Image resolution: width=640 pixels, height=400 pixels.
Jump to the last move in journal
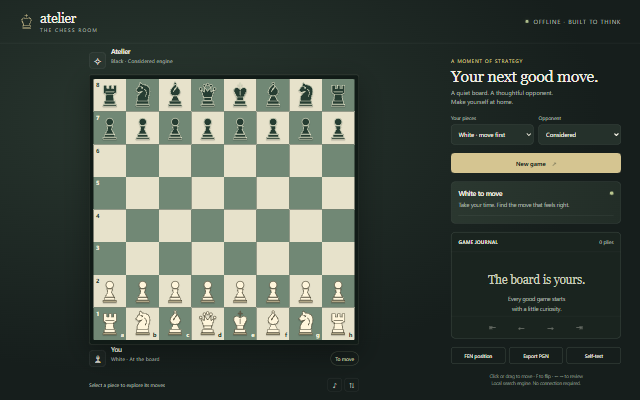[x=579, y=327]
